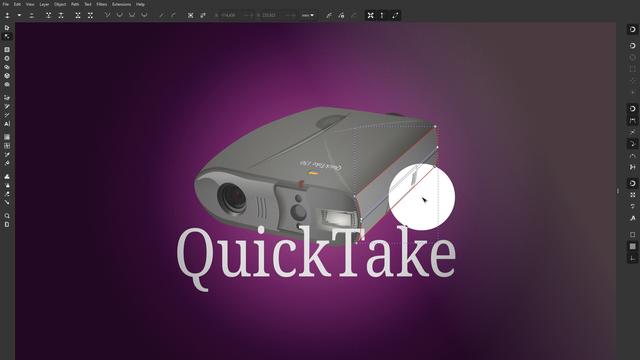Image resolution: width=640 pixels, height=360 pixels.
Task: Click Delete selected nodes button
Action: [31, 15]
